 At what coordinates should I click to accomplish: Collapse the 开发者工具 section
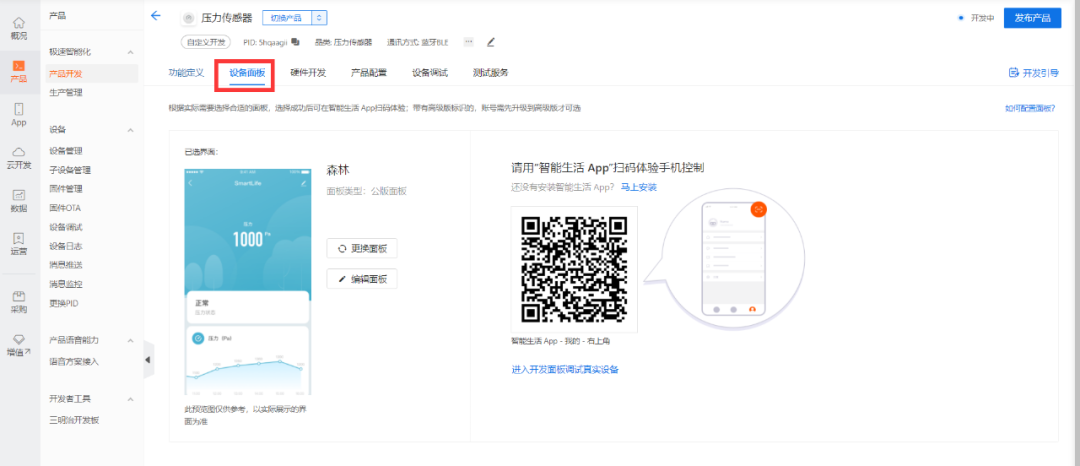[x=131, y=399]
